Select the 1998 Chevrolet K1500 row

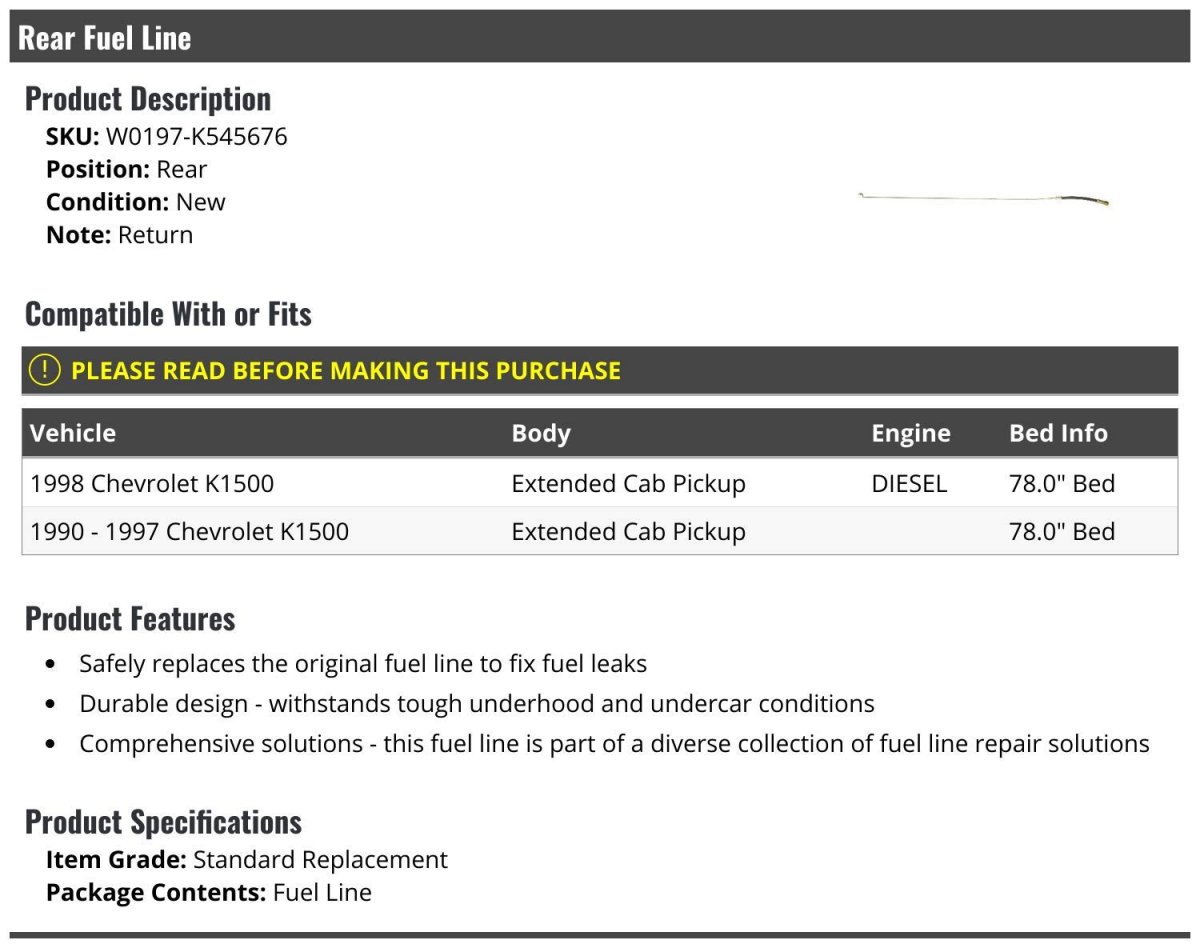coord(600,483)
